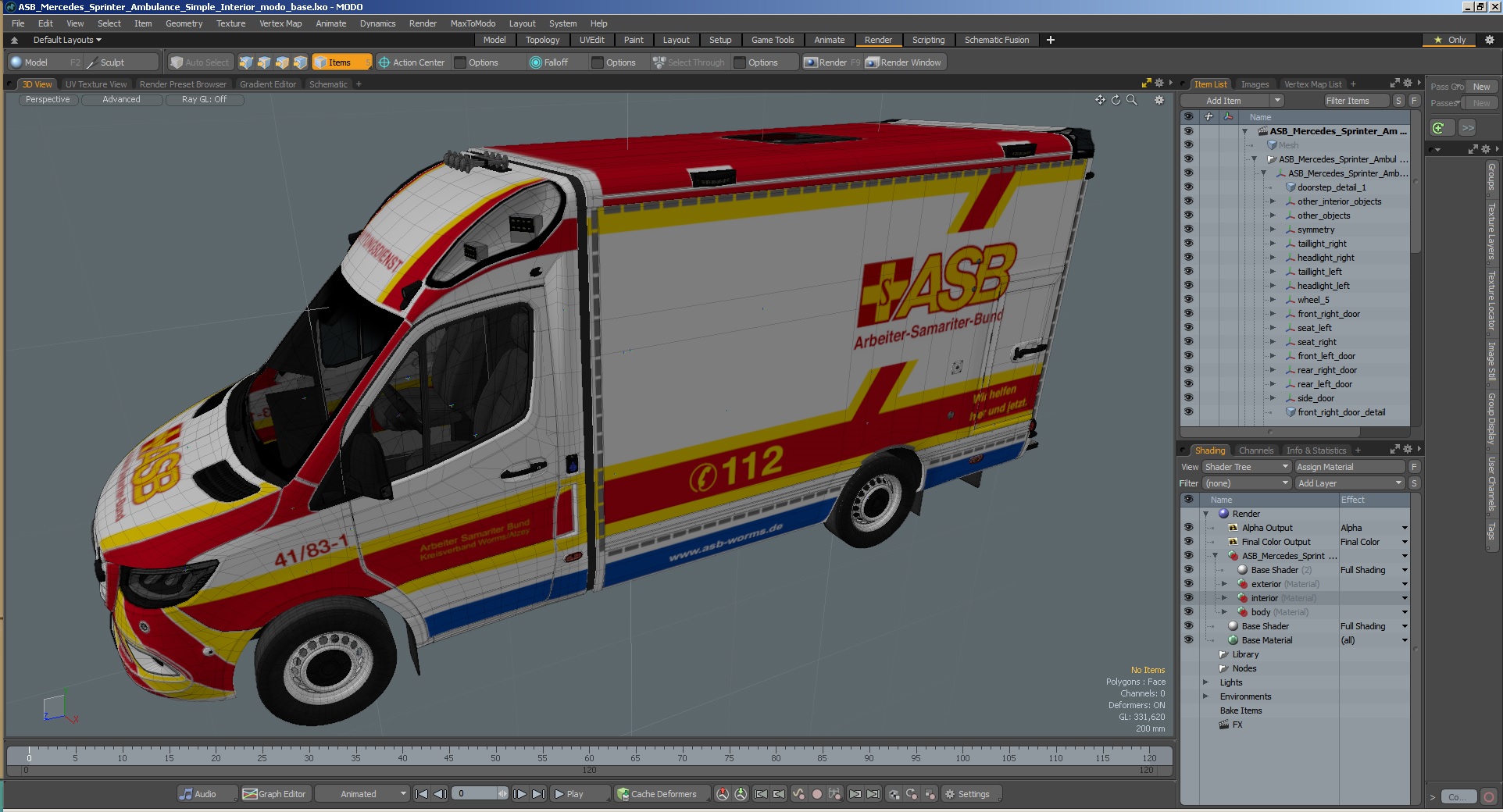Click Render F9 button
Viewport: 1503px width, 812px height.
click(x=832, y=62)
